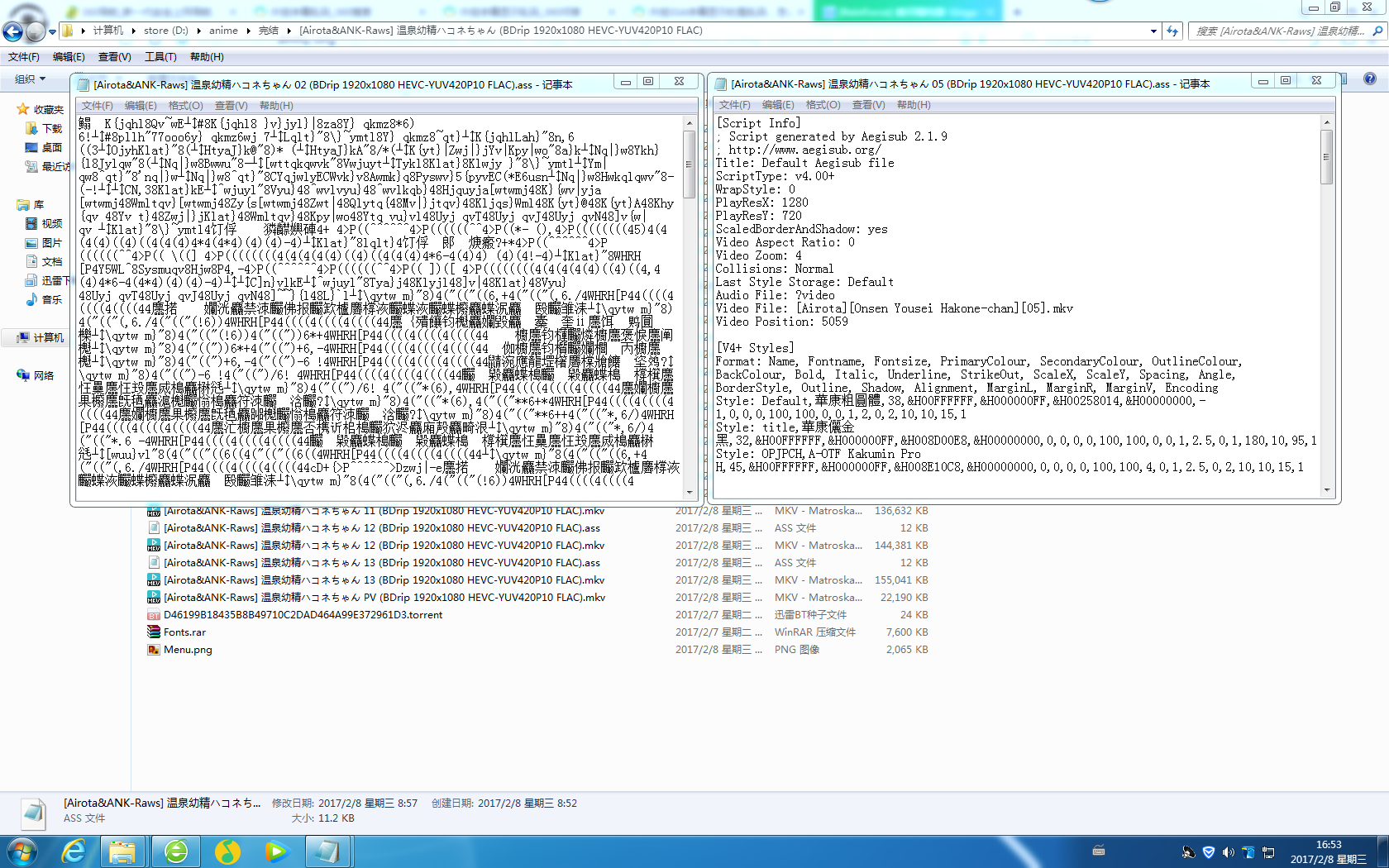
Task: Click anime breadcrumb segment
Action: [223, 31]
